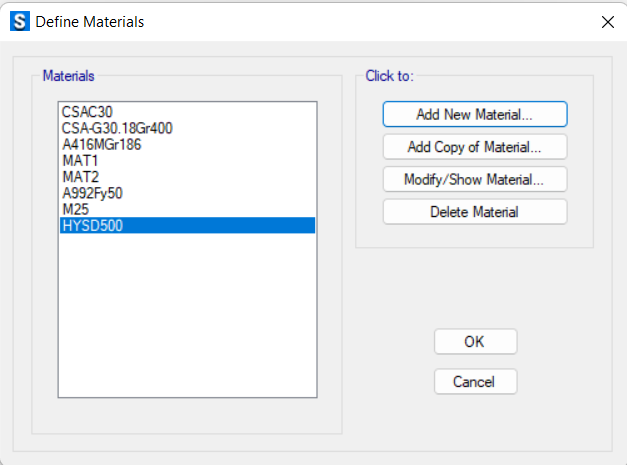627x465 pixels.
Task: Click empty area below HYSD500 in list
Action: (187, 315)
